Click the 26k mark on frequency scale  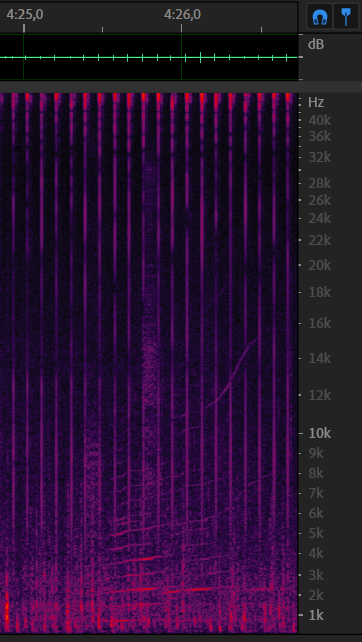320,200
